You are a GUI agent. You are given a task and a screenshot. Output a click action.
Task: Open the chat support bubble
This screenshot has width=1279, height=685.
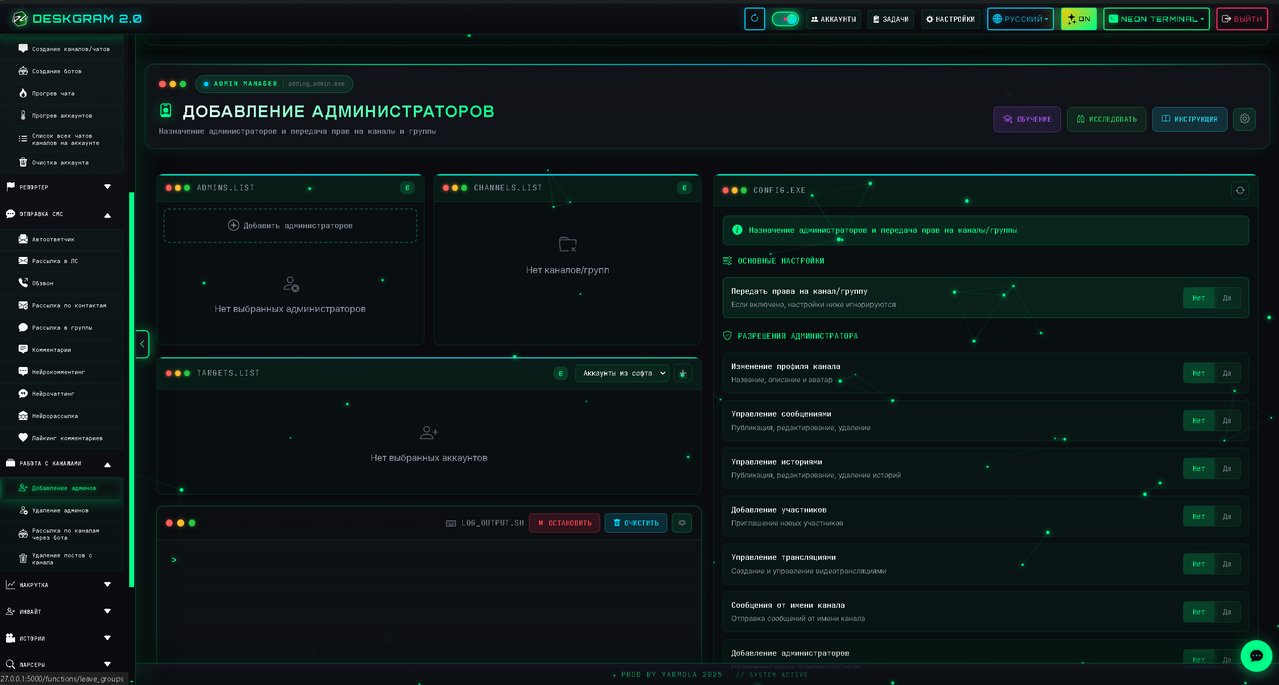click(x=1256, y=656)
